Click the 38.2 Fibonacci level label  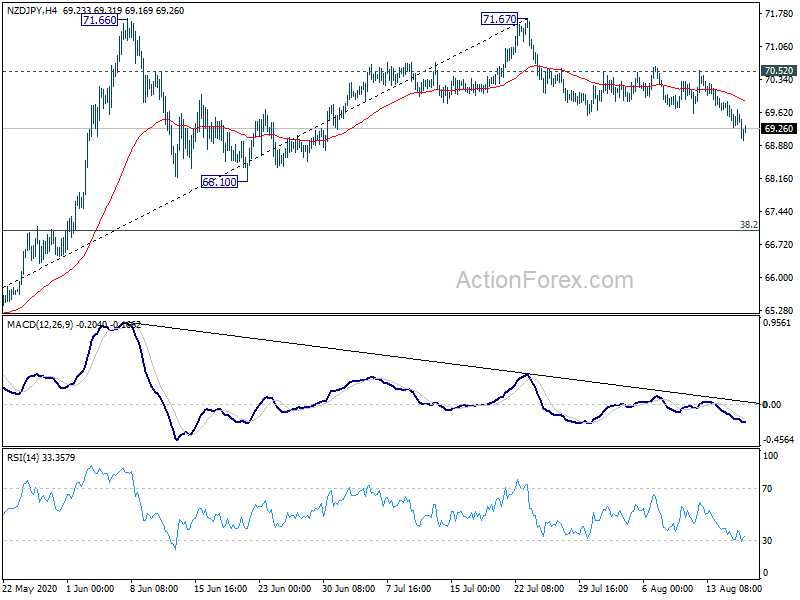coord(749,224)
